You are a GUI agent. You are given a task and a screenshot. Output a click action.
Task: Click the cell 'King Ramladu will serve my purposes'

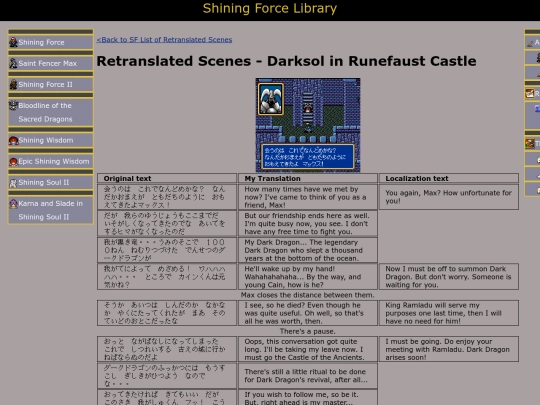pos(449,313)
